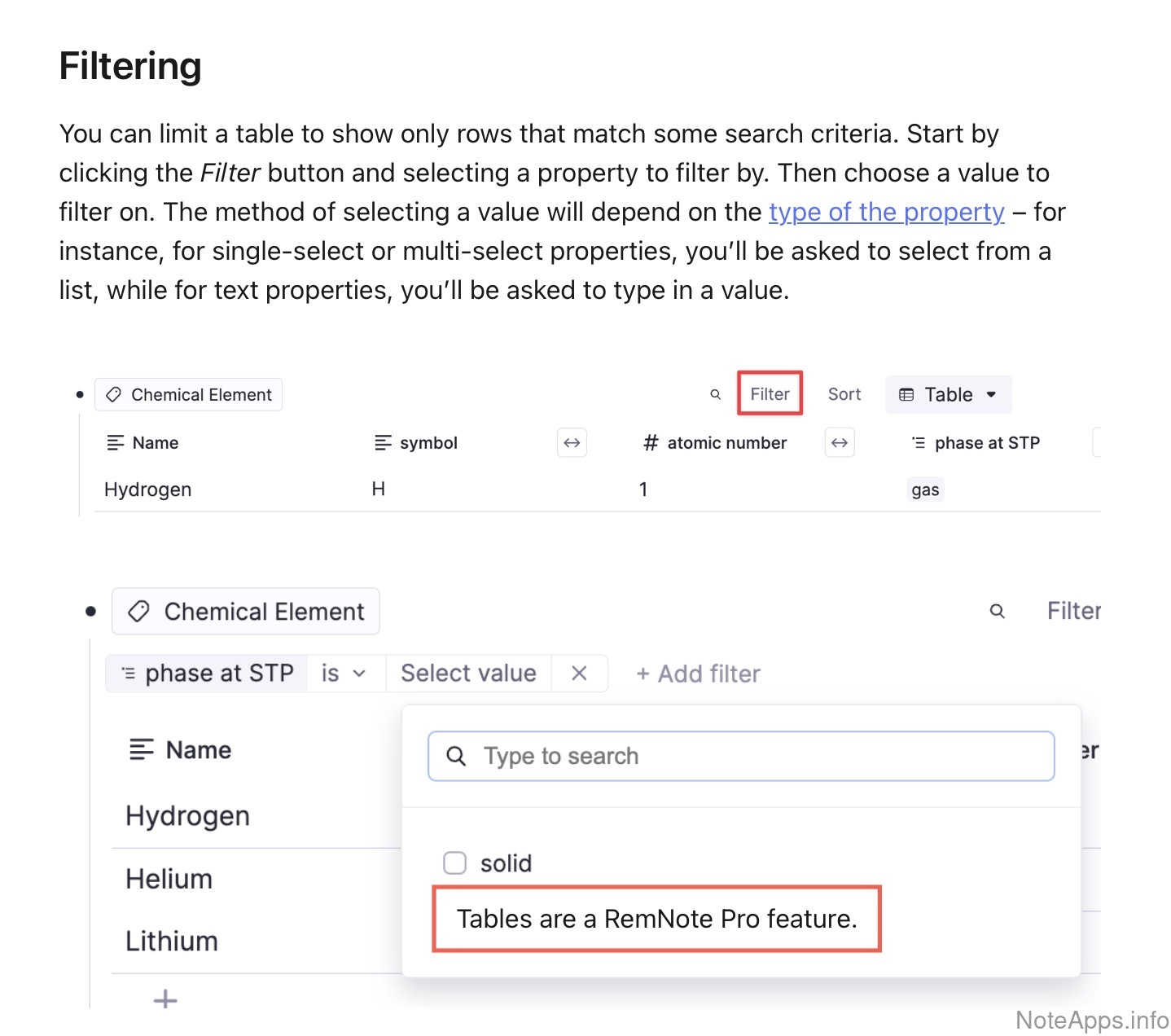
Task: Open the Table view dropdown
Action: [x=948, y=395]
